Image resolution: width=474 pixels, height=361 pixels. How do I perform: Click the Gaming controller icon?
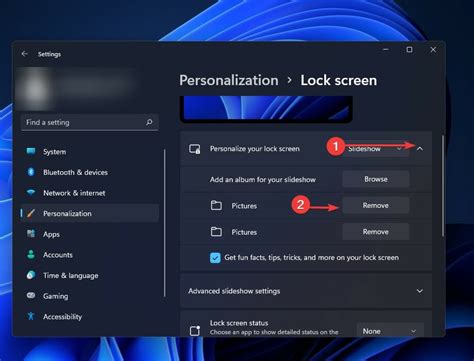[31, 296]
